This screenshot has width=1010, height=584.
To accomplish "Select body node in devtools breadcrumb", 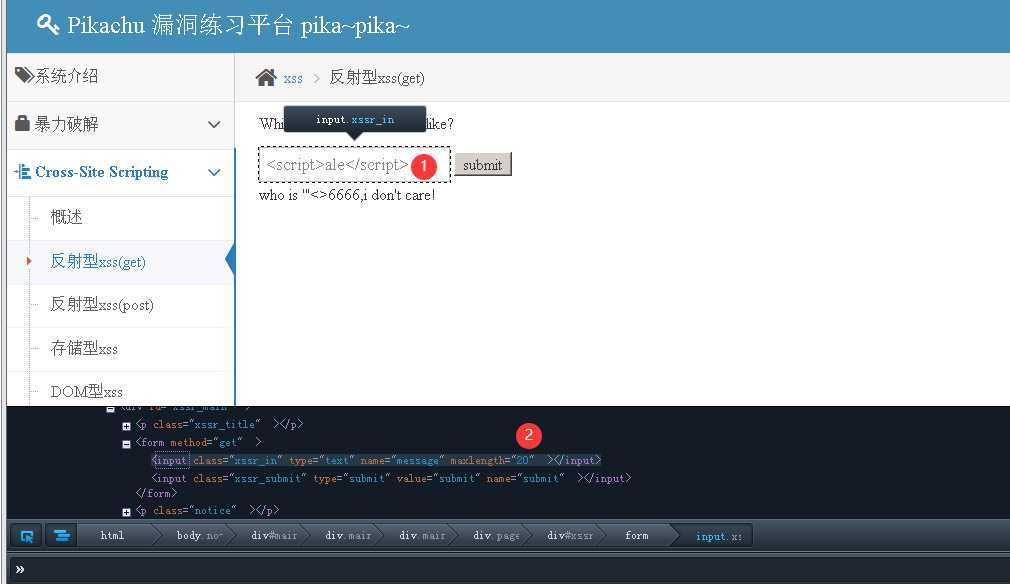I will coord(199,536).
